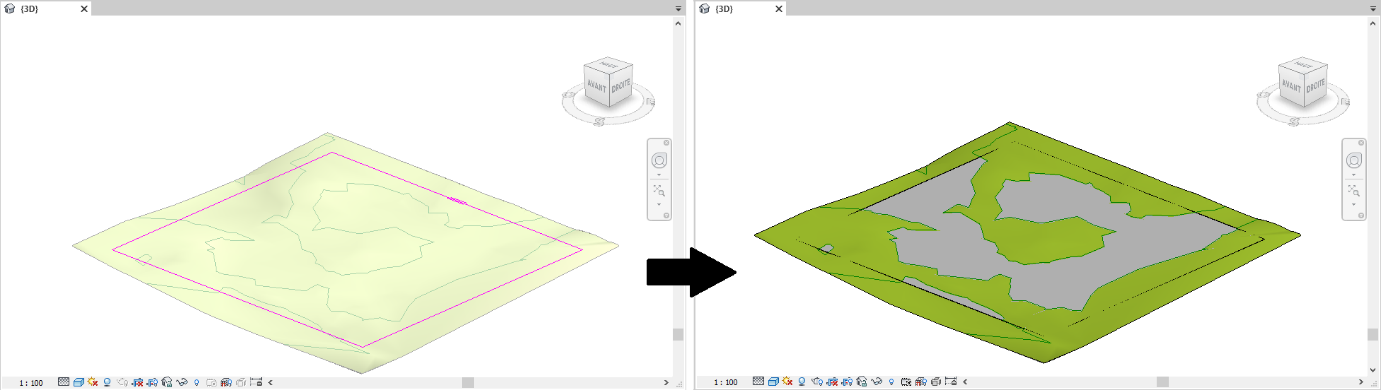
Task: Close the right {3D} tab
Action: coord(778,8)
